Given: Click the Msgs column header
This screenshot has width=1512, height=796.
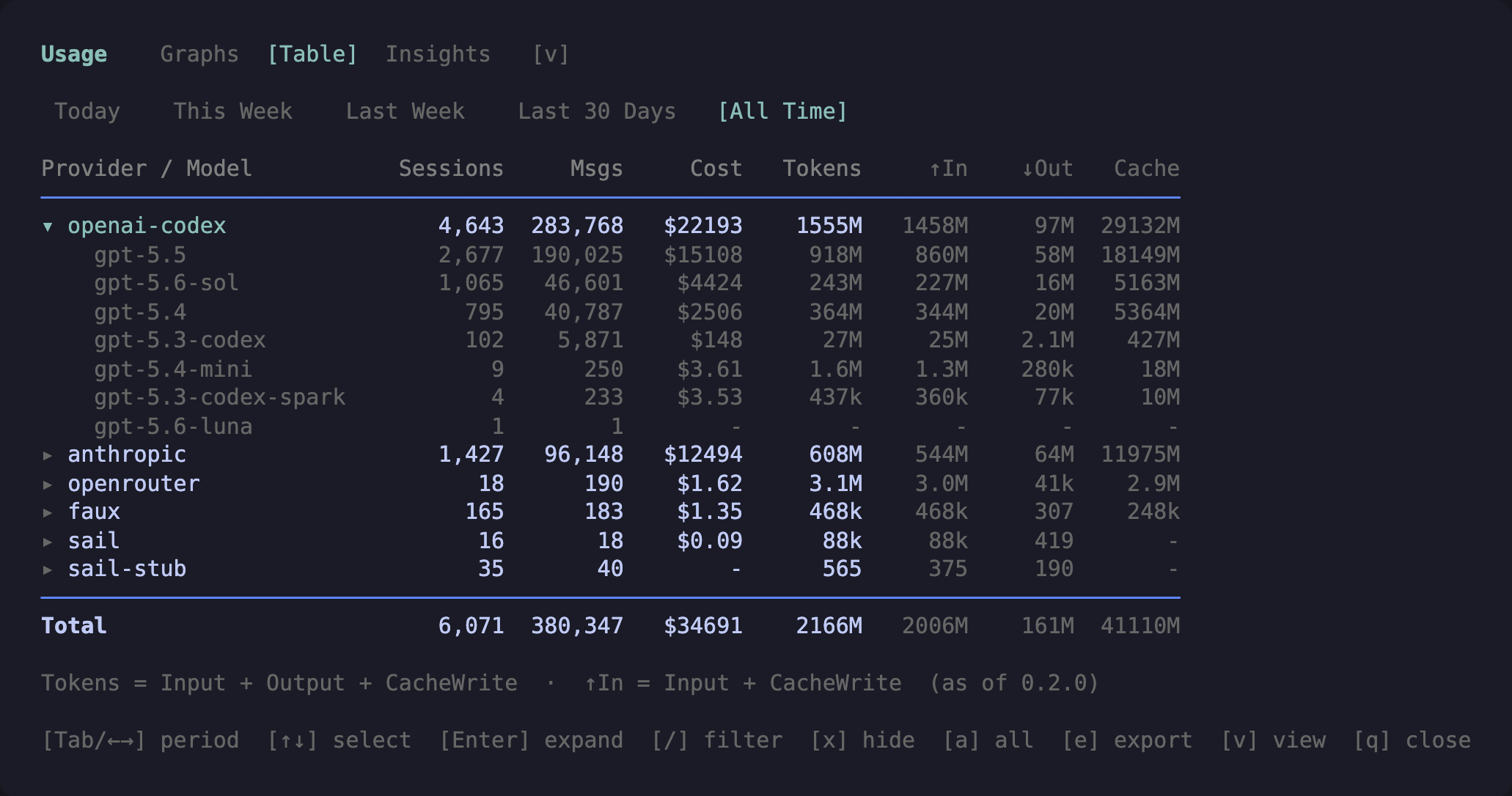Looking at the screenshot, I should (597, 169).
